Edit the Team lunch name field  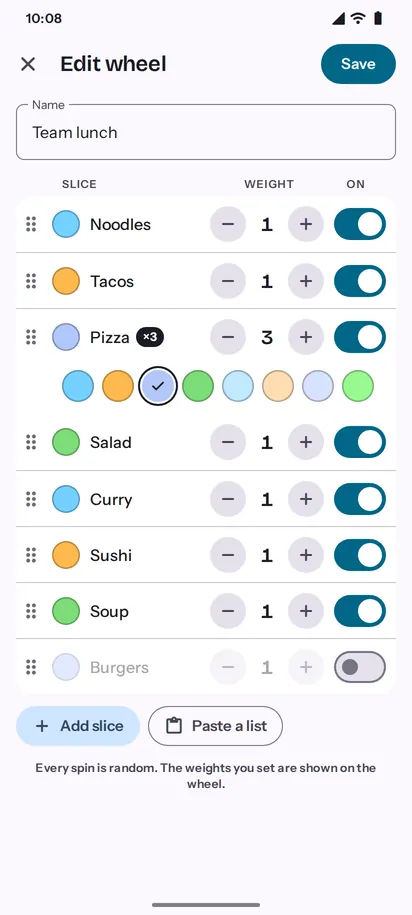(x=206, y=132)
